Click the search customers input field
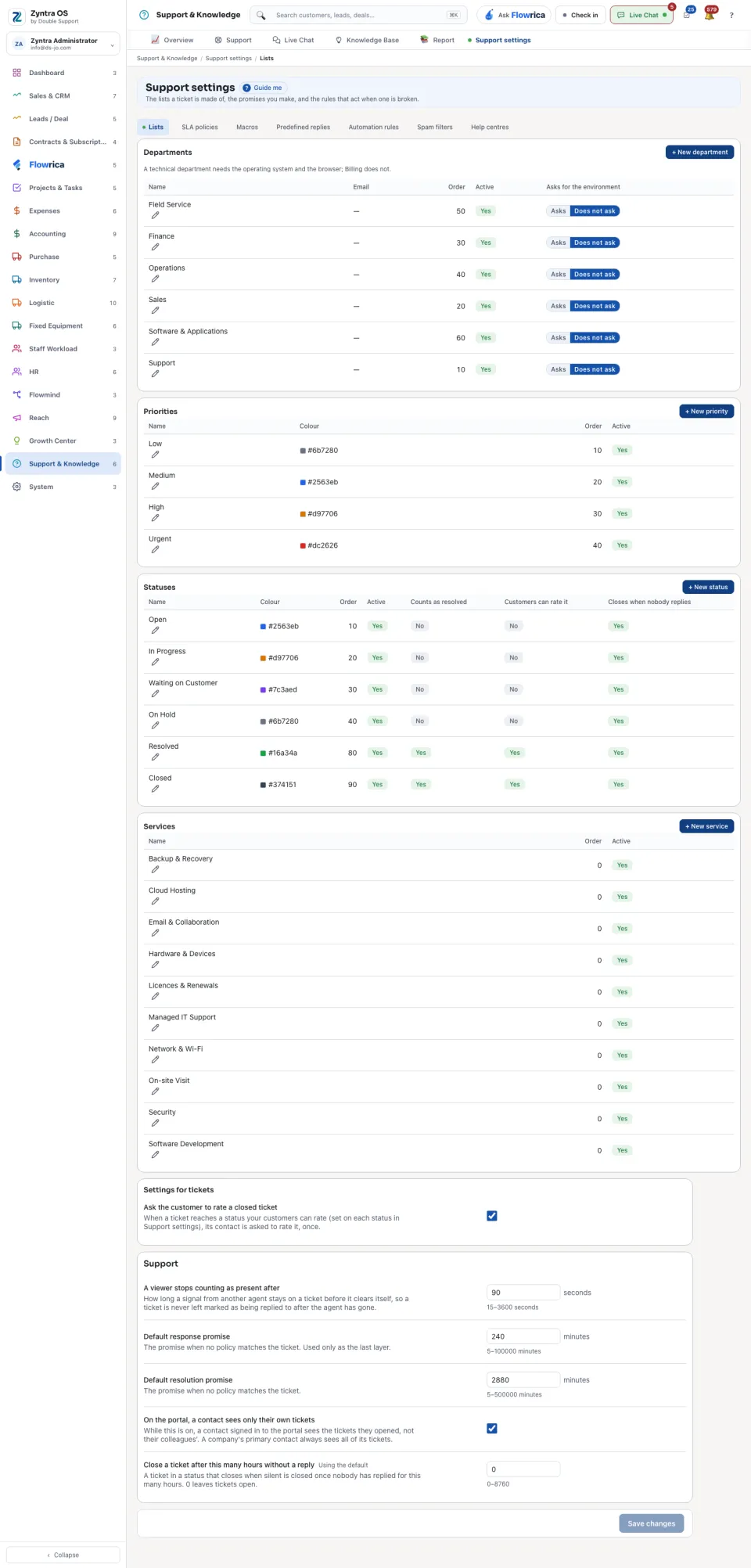The height and width of the screenshot is (1568, 751). [358, 15]
